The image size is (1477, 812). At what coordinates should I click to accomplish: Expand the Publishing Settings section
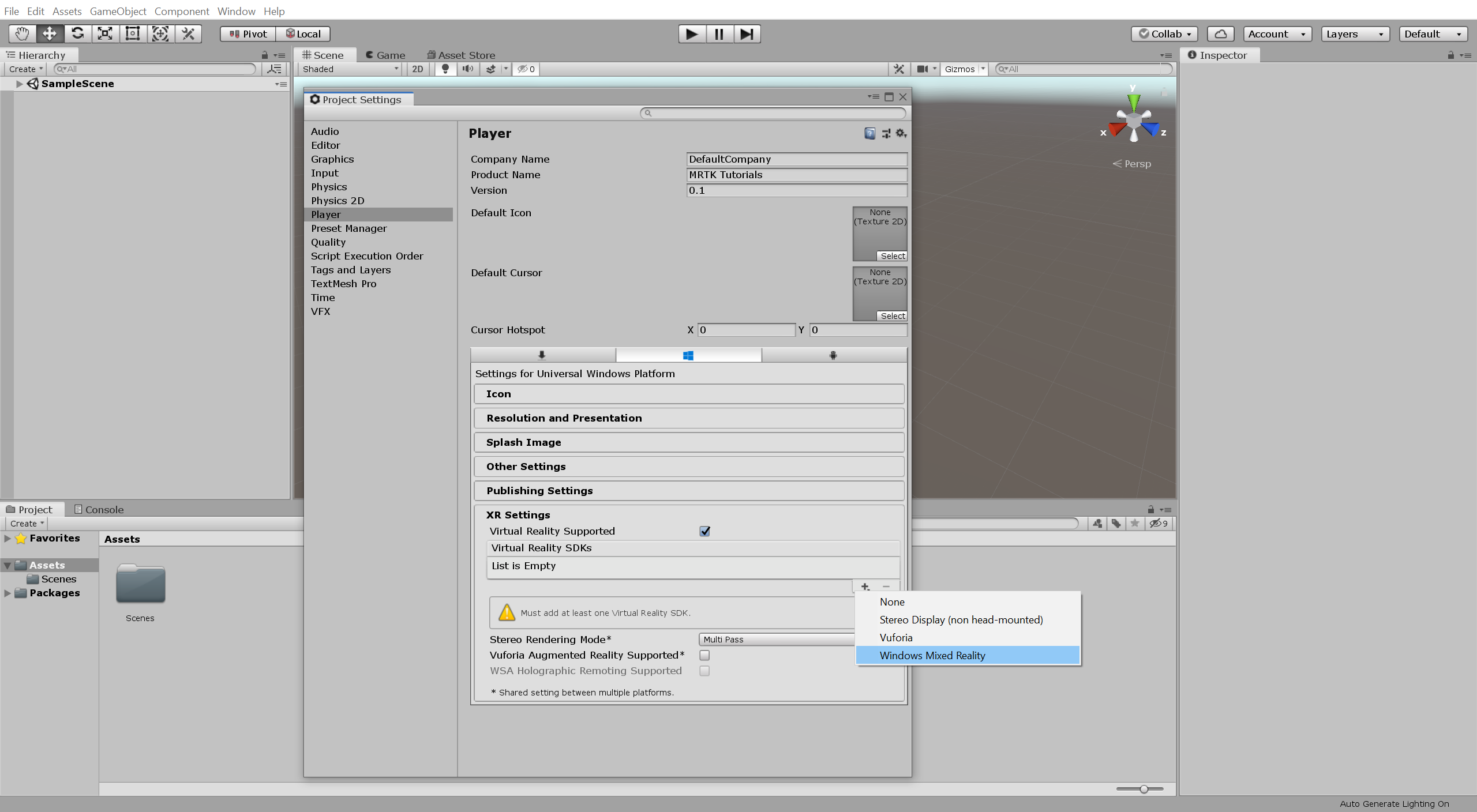click(x=689, y=491)
